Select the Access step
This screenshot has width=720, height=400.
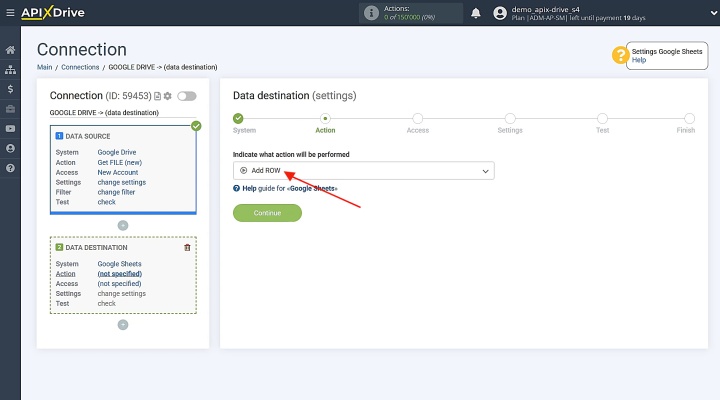417,118
